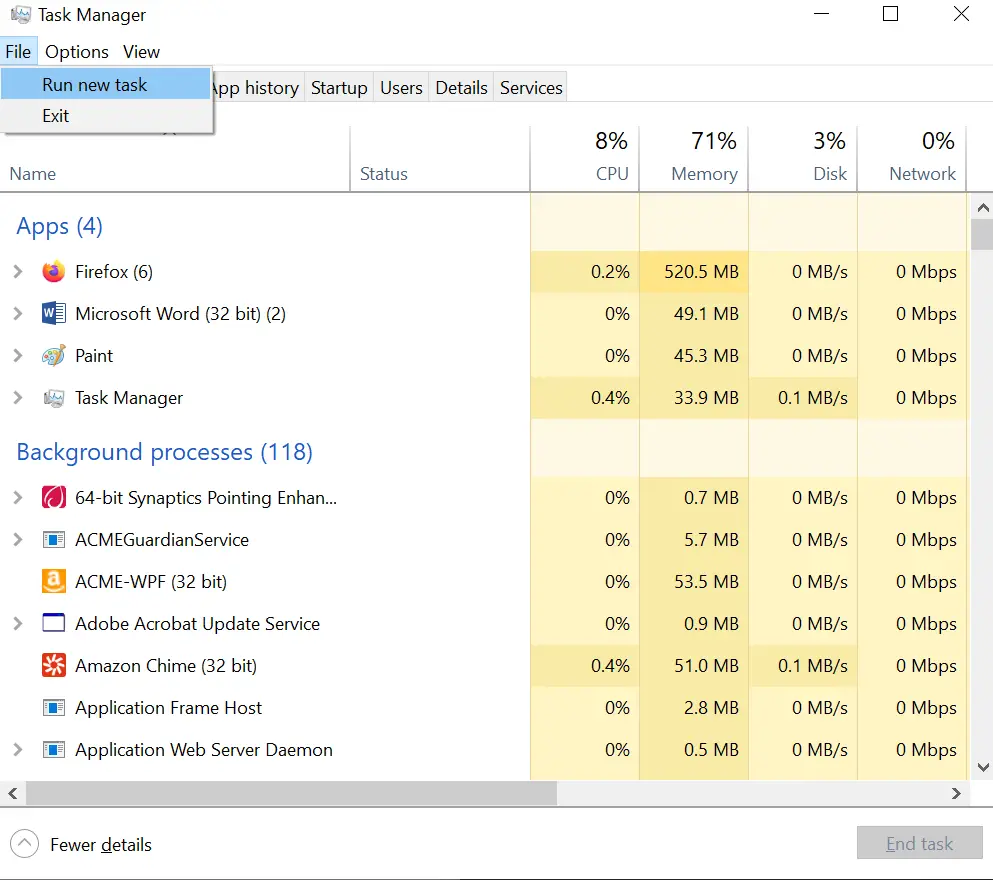993x880 pixels.
Task: Open the Options menu
Action: tap(77, 51)
